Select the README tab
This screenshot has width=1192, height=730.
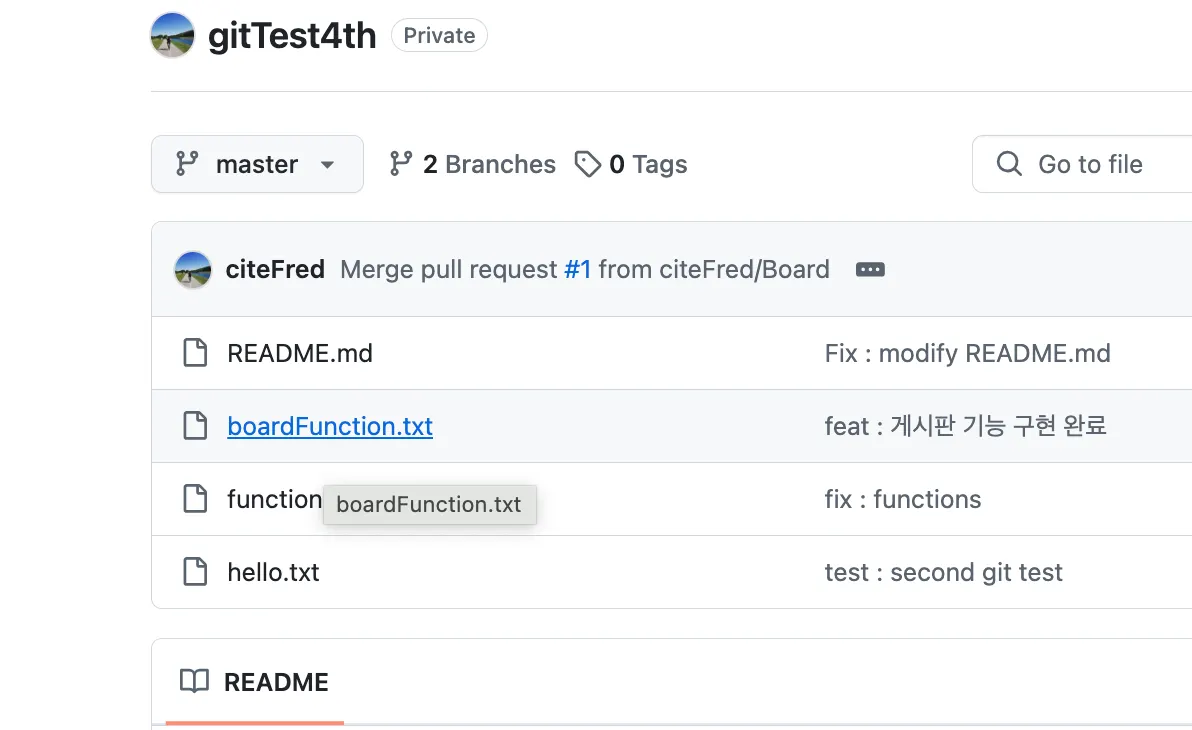[x=255, y=682]
